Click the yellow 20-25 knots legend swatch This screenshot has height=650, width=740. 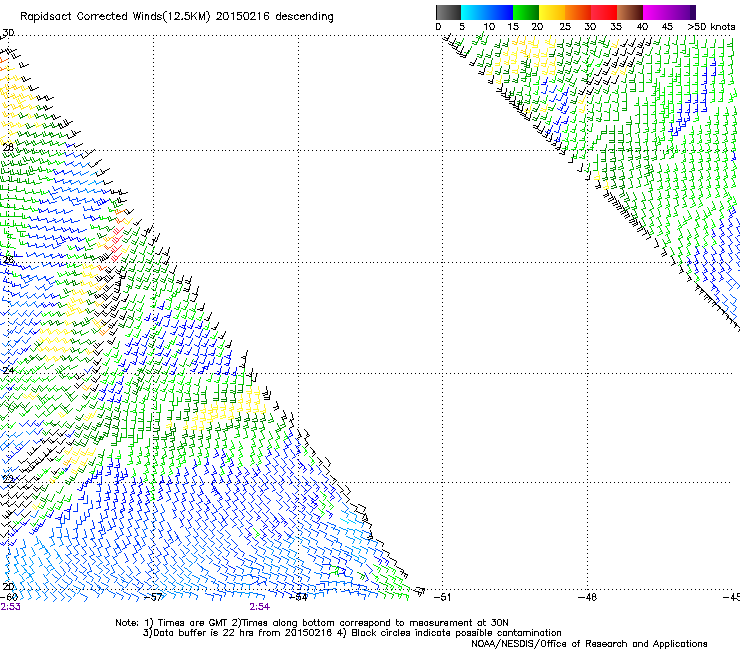point(552,12)
